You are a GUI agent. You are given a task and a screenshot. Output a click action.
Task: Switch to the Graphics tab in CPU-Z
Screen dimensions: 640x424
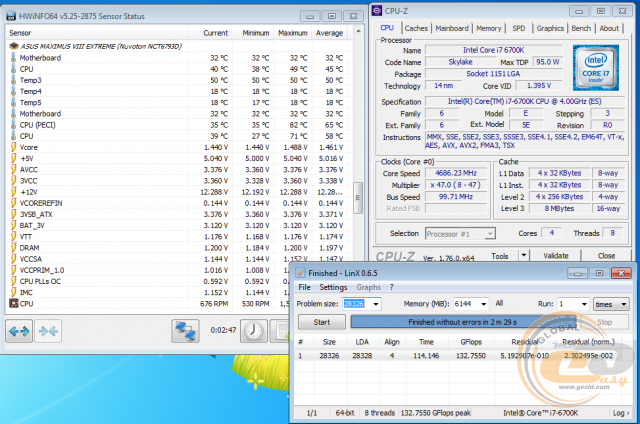point(550,28)
